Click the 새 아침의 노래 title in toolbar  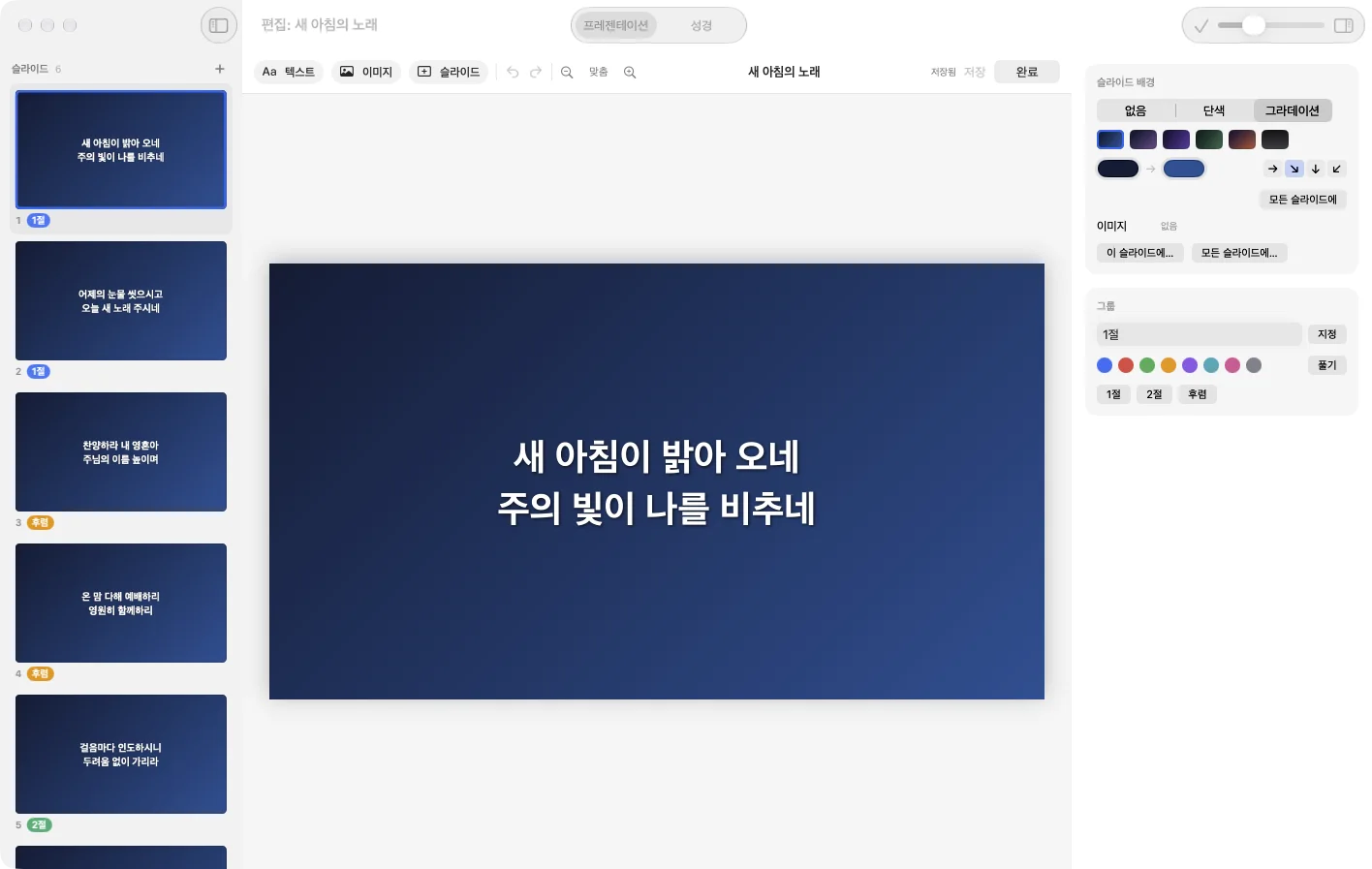784,72
